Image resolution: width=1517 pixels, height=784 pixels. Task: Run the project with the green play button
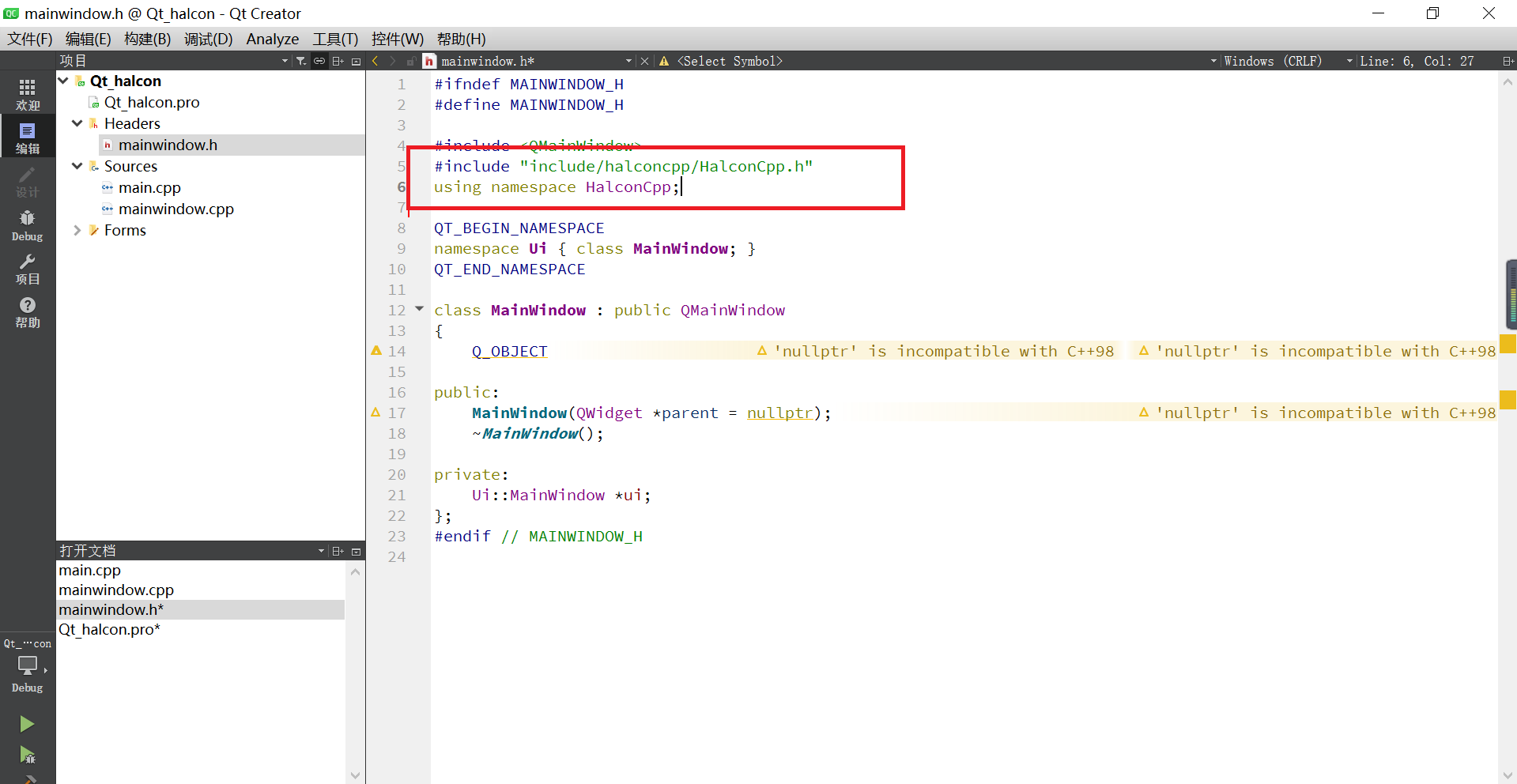click(27, 723)
